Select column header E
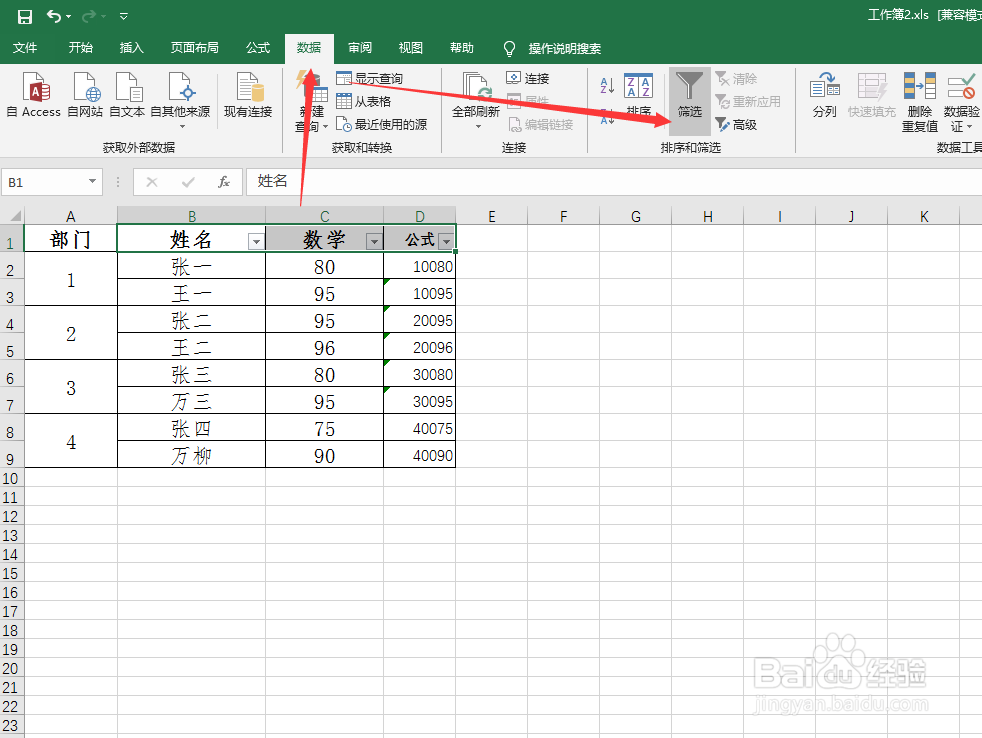Image resolution: width=982 pixels, height=738 pixels. pos(492,216)
